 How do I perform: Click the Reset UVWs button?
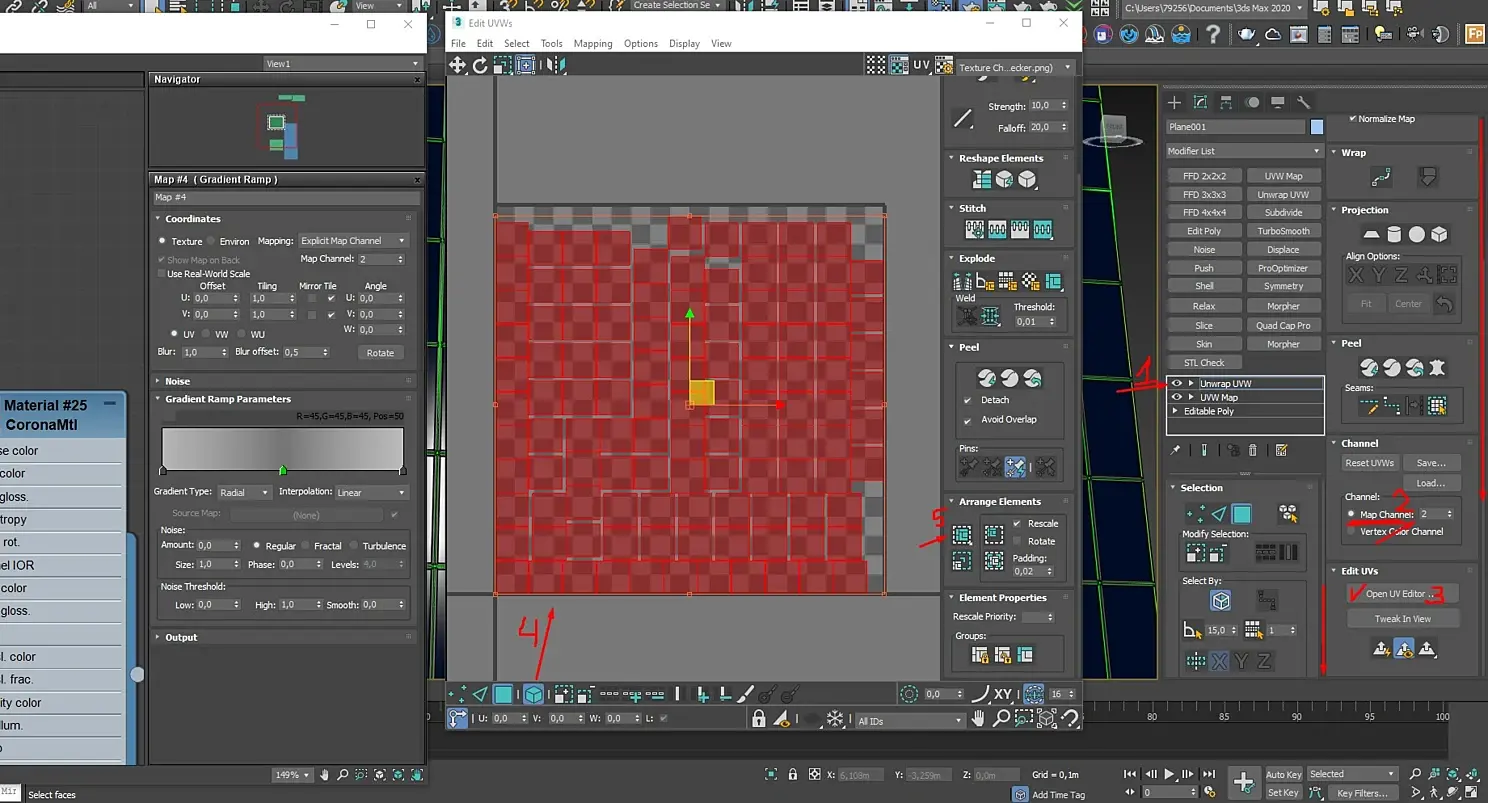1369,463
